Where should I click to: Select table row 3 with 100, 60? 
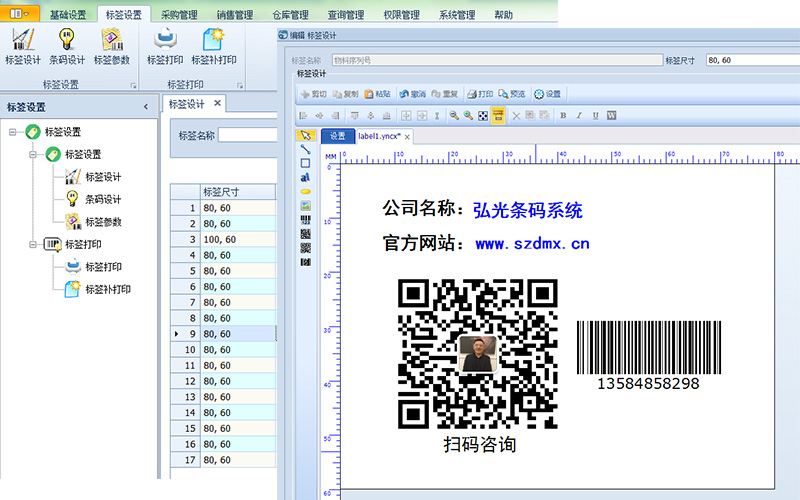pyautogui.click(x=223, y=239)
